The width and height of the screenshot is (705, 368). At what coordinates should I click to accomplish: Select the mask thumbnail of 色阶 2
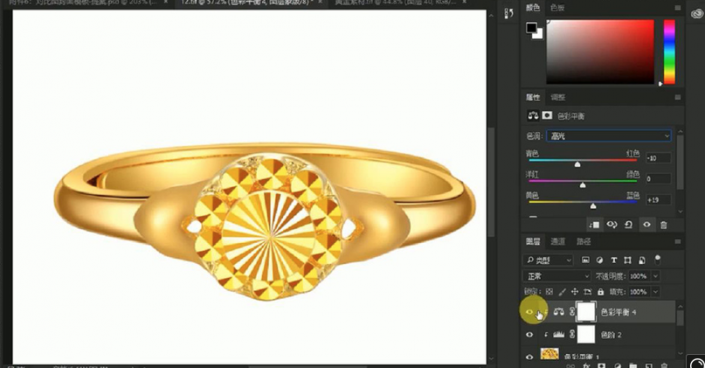point(586,334)
